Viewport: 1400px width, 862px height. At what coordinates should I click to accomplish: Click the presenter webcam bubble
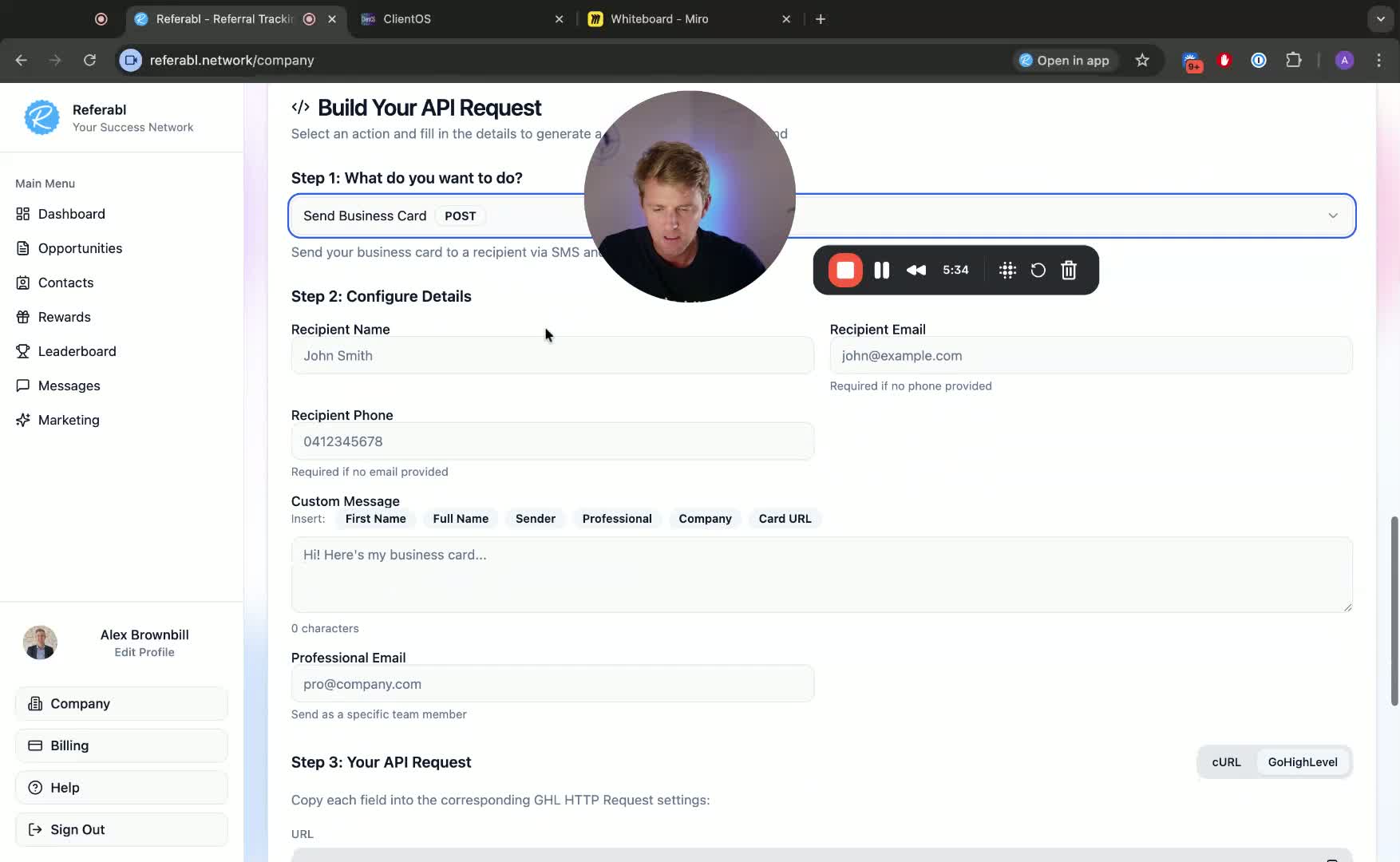coord(690,196)
